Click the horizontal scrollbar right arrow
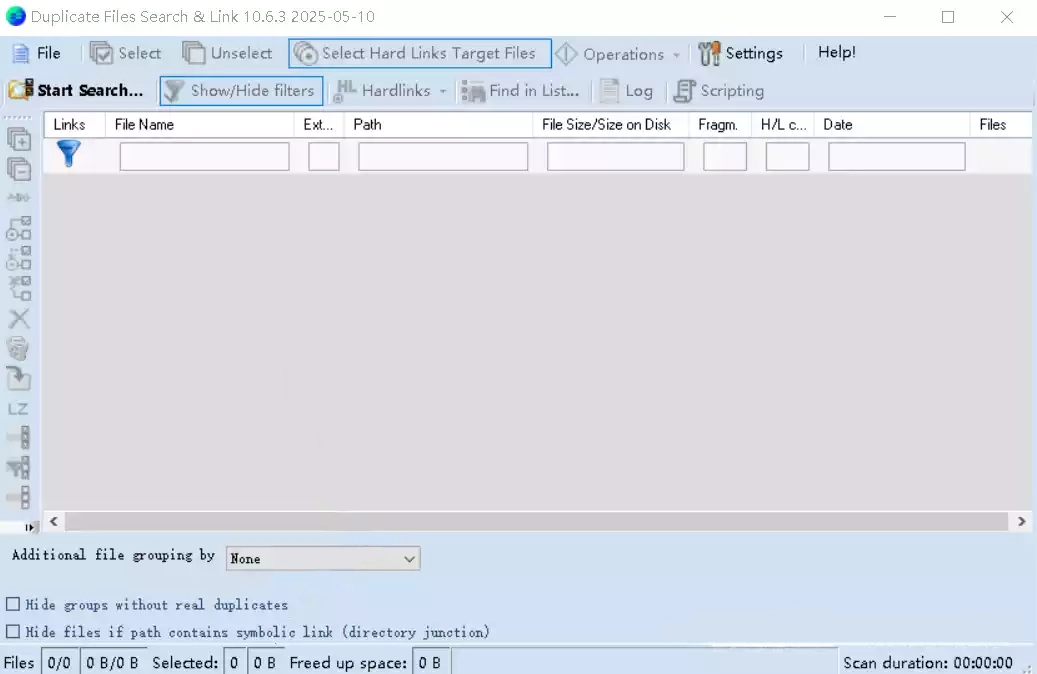The width and height of the screenshot is (1037, 674). tap(1021, 521)
